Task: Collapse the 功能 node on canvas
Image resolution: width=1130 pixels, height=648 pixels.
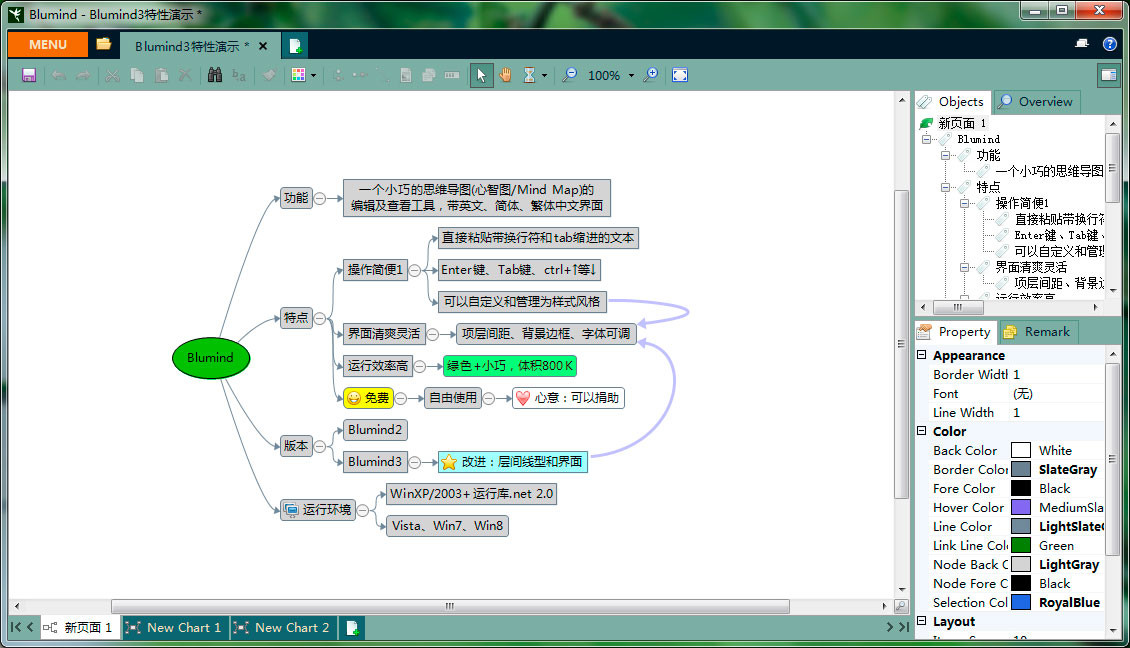Action: [320, 198]
